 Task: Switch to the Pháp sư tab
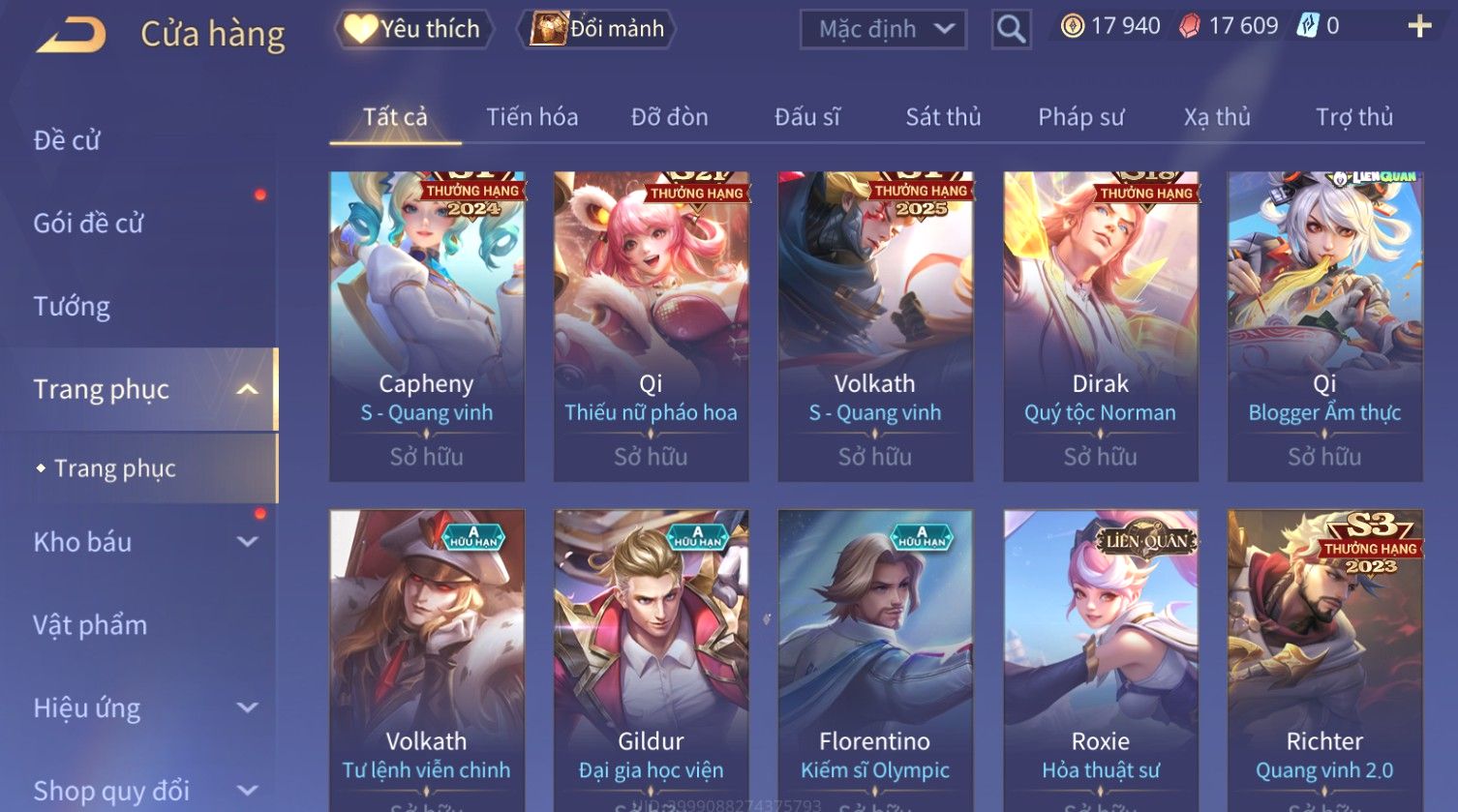pos(1080,117)
